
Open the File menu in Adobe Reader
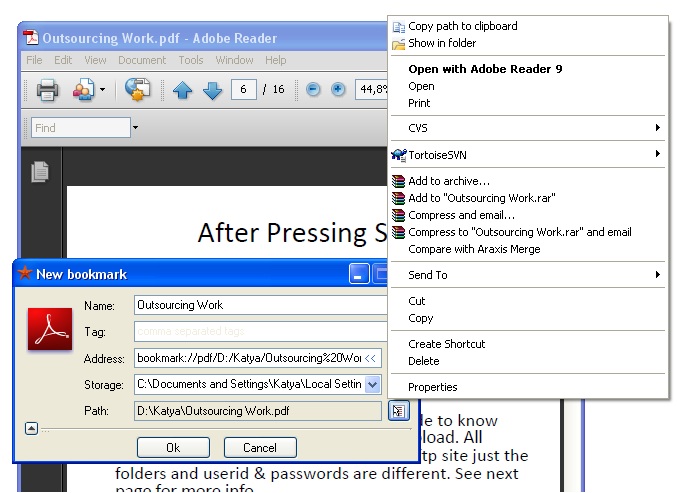pyautogui.click(x=34, y=60)
